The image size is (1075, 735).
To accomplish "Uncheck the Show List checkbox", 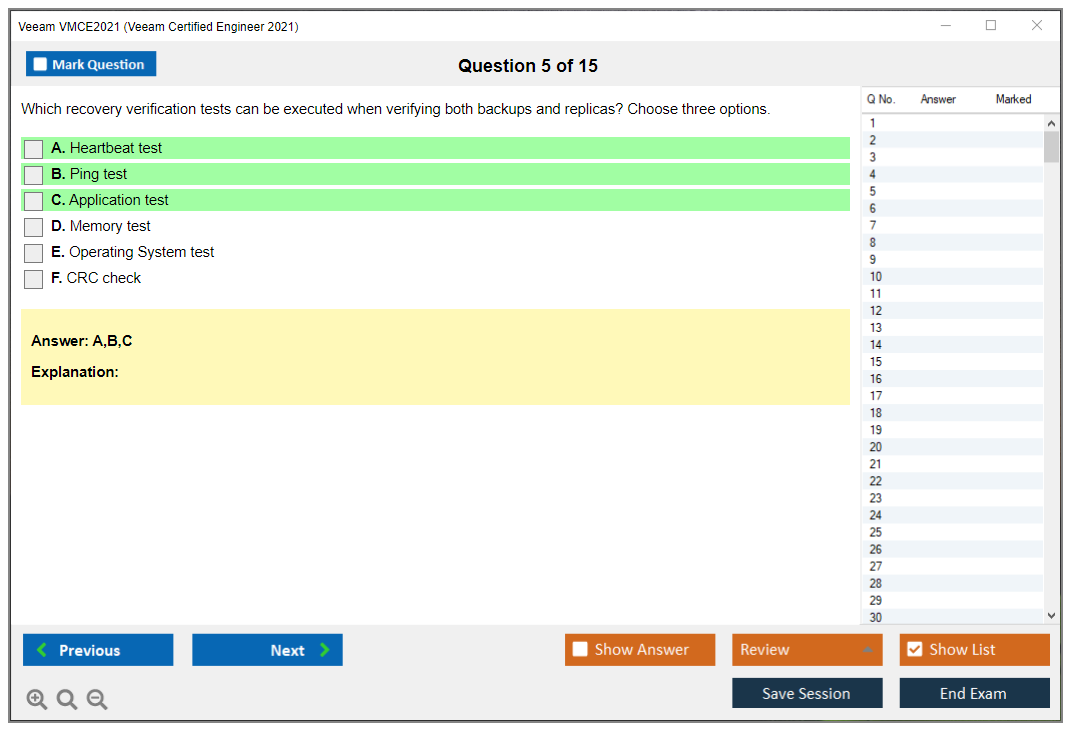I will (x=915, y=650).
